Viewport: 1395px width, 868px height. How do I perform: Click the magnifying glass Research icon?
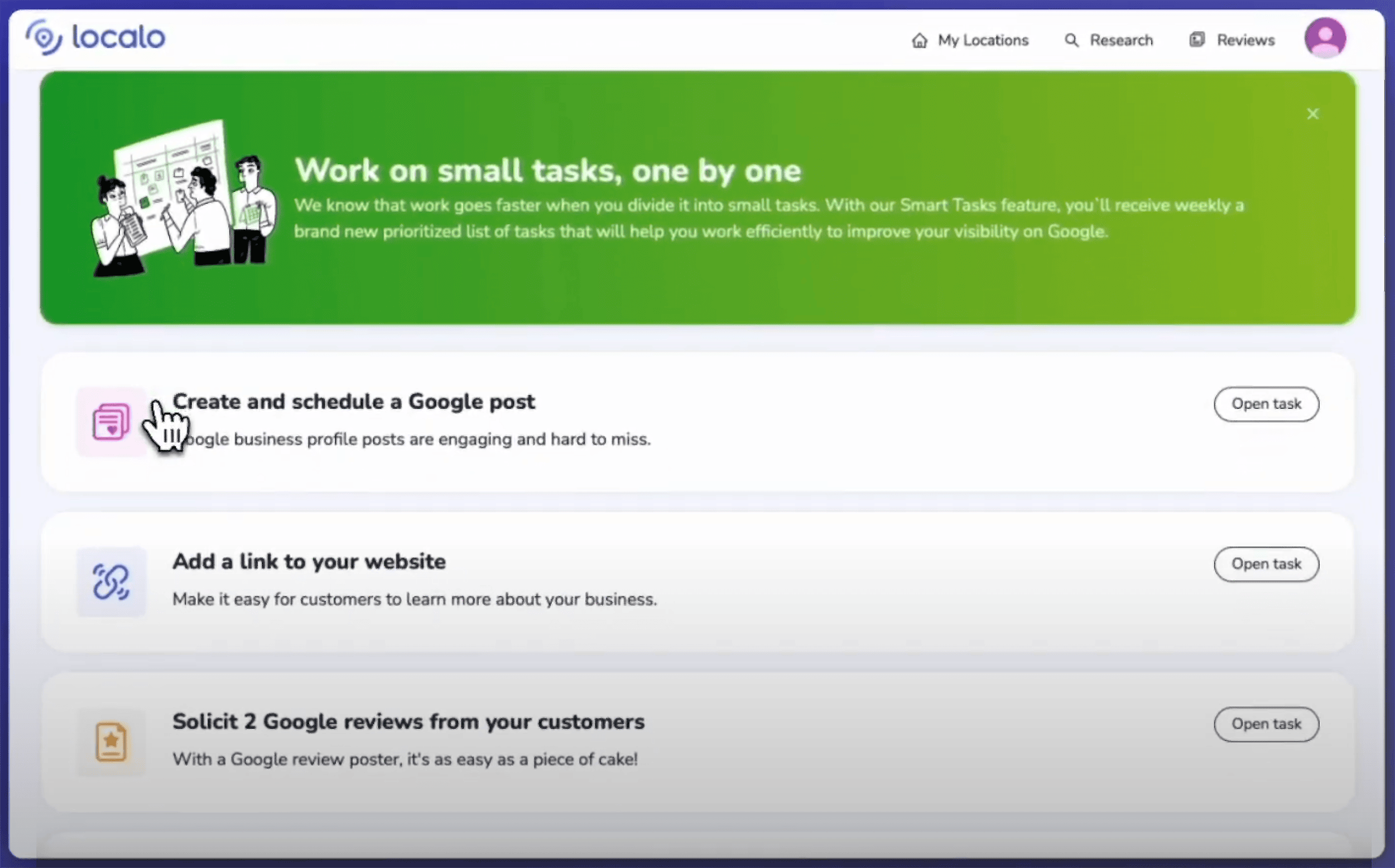pyautogui.click(x=1071, y=40)
